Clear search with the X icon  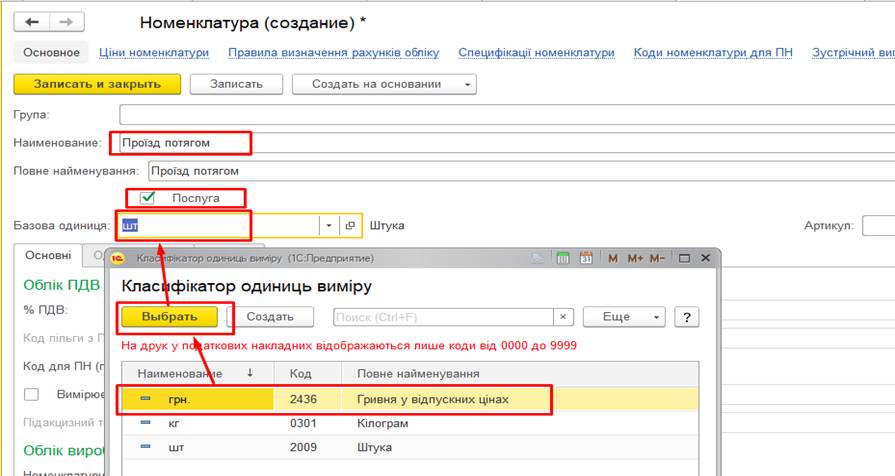tap(563, 317)
